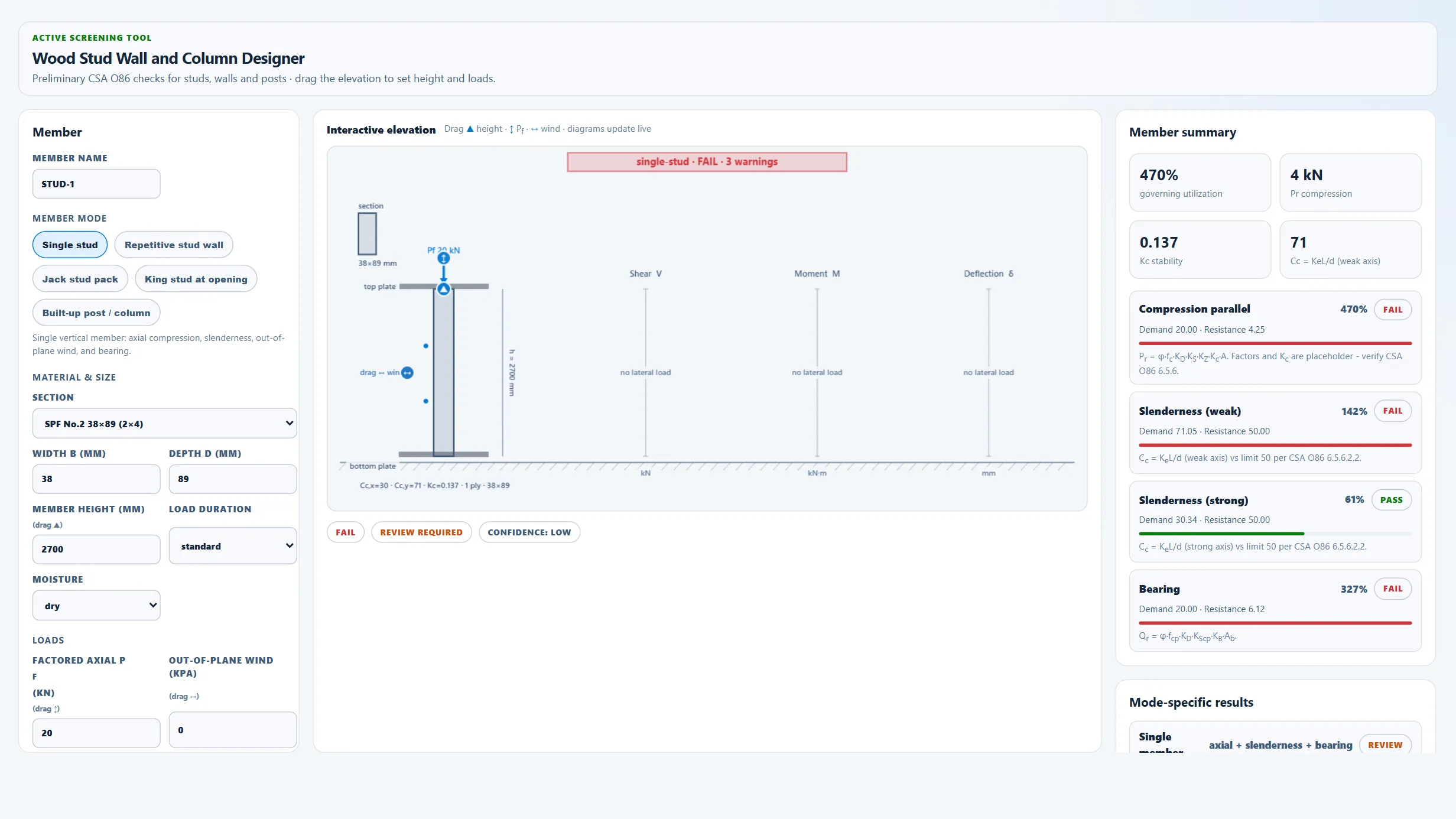1456x819 pixels.
Task: Click the REVIEW badge in Mode-specific results
Action: 1385,745
